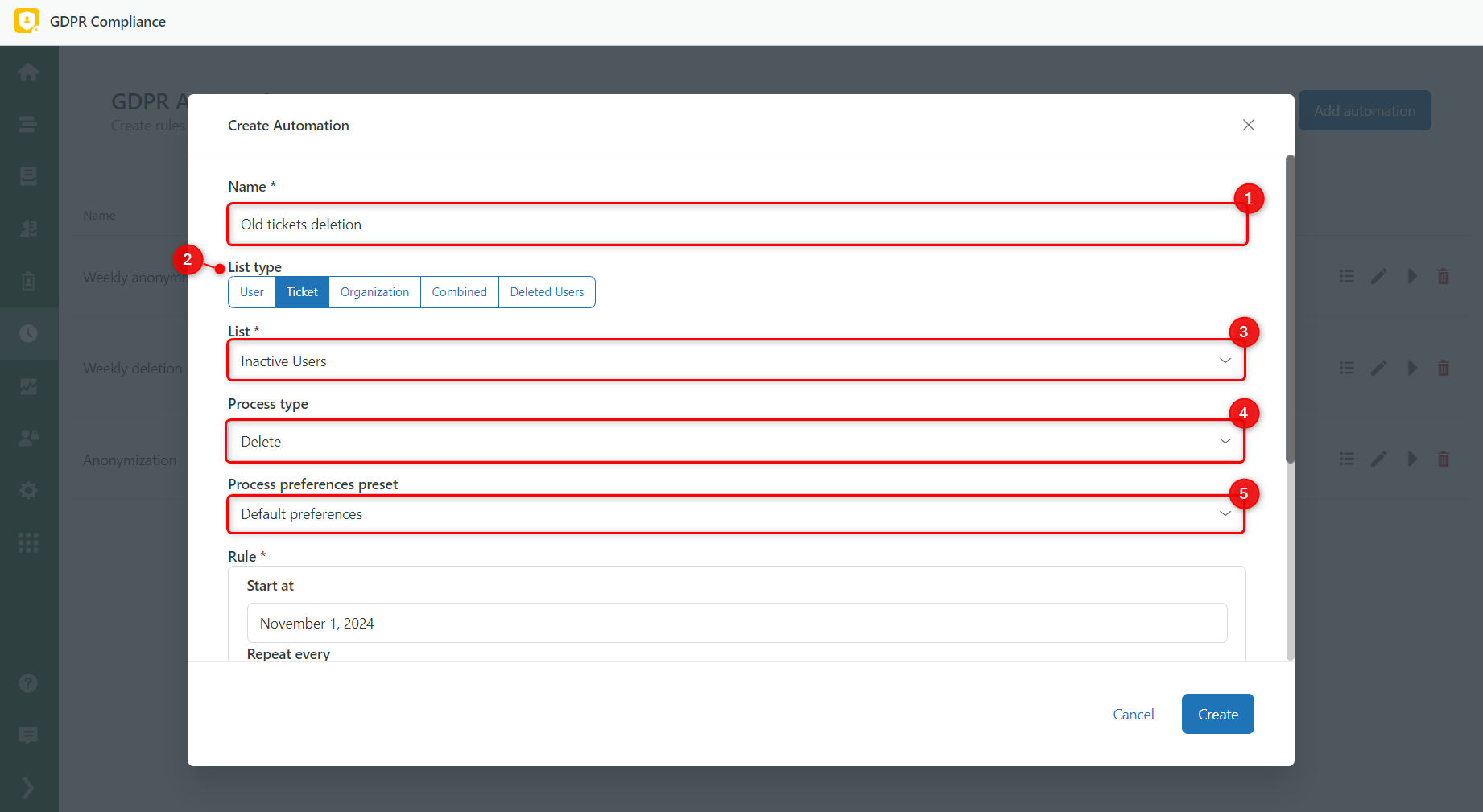Viewport: 1483px width, 812px height.
Task: Open the help question mark icon
Action: (x=28, y=683)
